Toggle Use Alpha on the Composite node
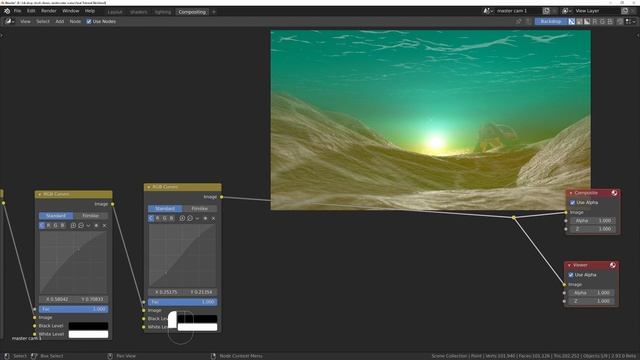 coord(572,202)
